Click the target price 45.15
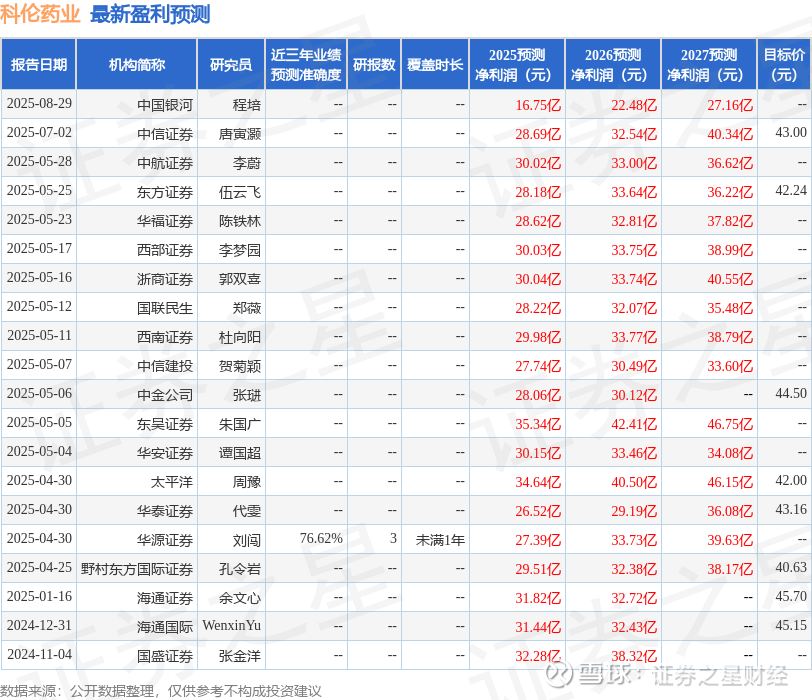 (791, 625)
